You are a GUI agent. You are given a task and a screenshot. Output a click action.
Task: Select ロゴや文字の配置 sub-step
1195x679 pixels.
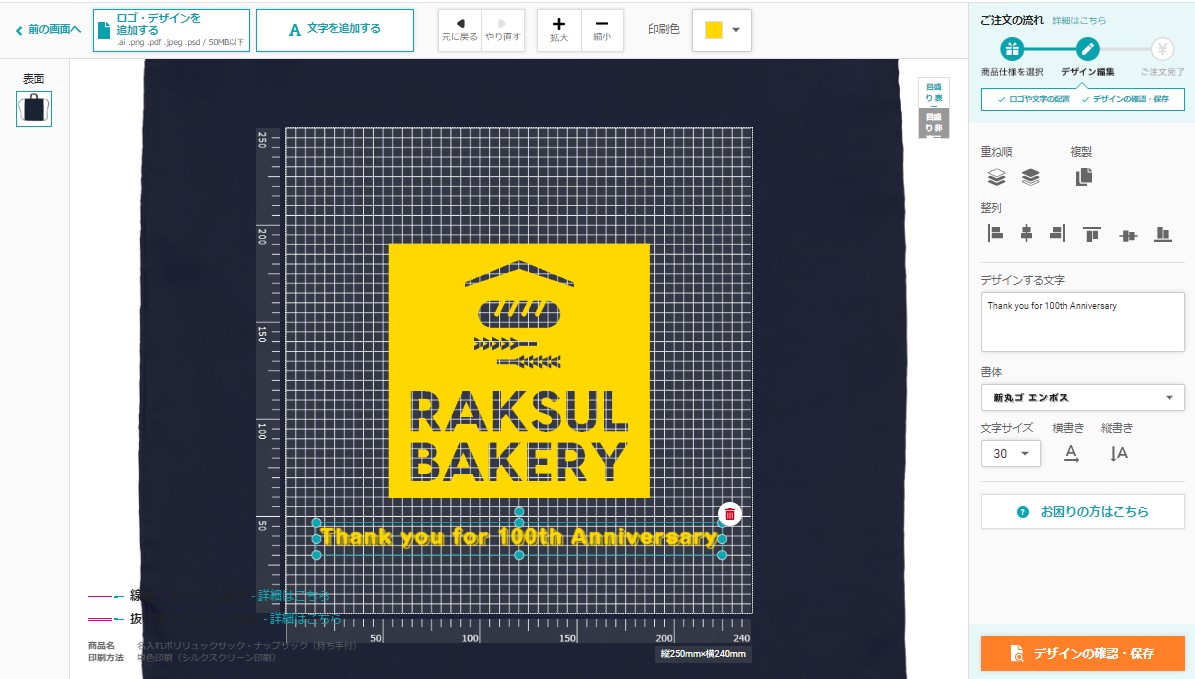(x=1033, y=99)
